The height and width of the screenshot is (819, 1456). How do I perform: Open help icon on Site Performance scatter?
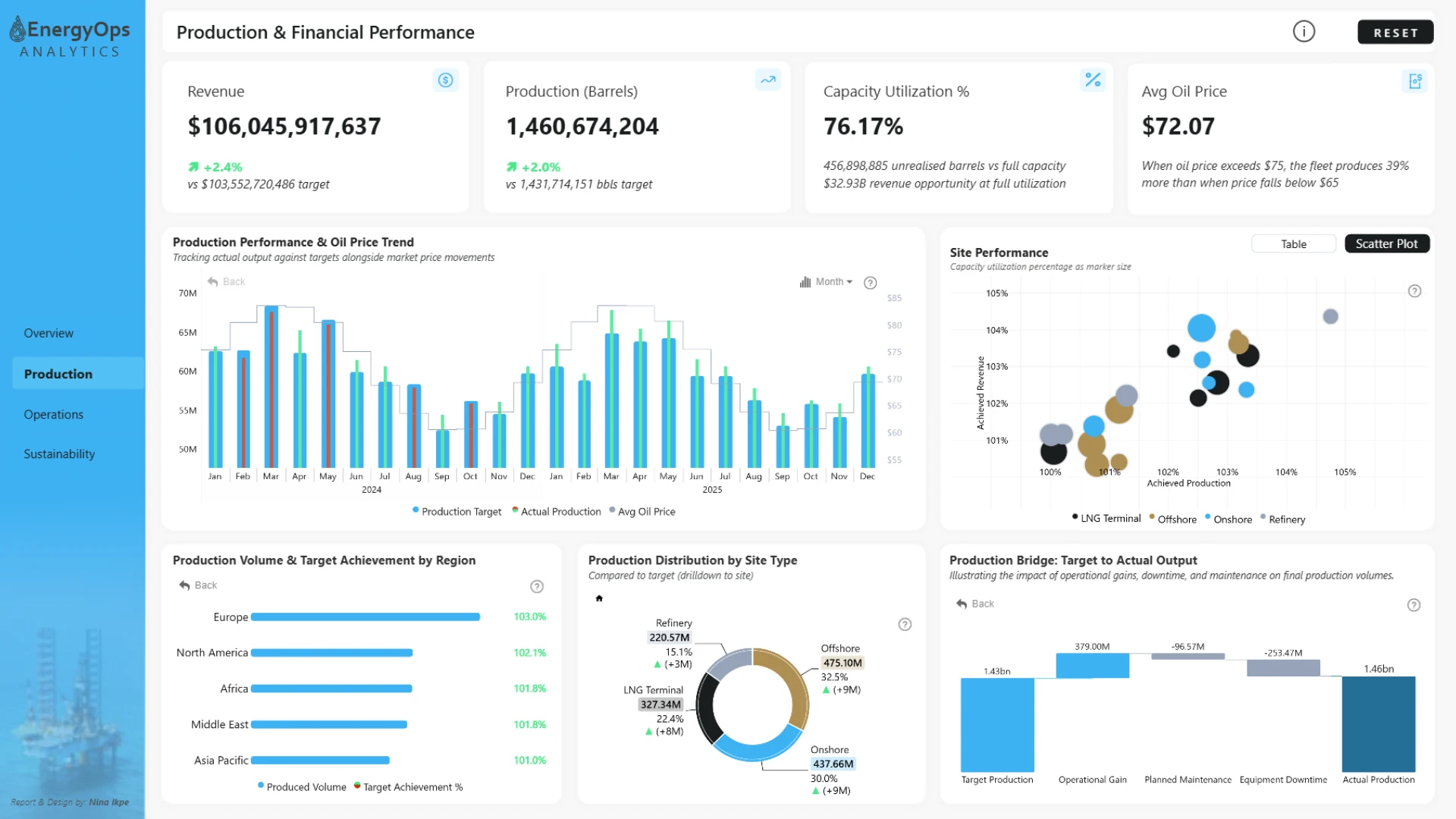[x=1414, y=291]
